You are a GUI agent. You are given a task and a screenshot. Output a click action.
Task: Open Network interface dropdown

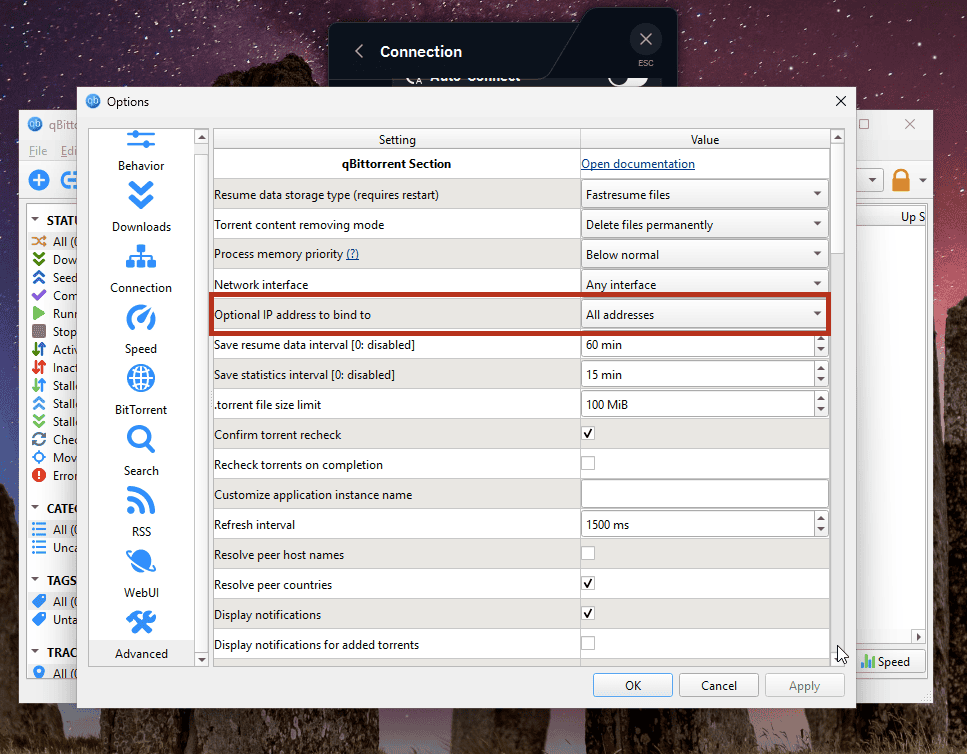click(704, 284)
